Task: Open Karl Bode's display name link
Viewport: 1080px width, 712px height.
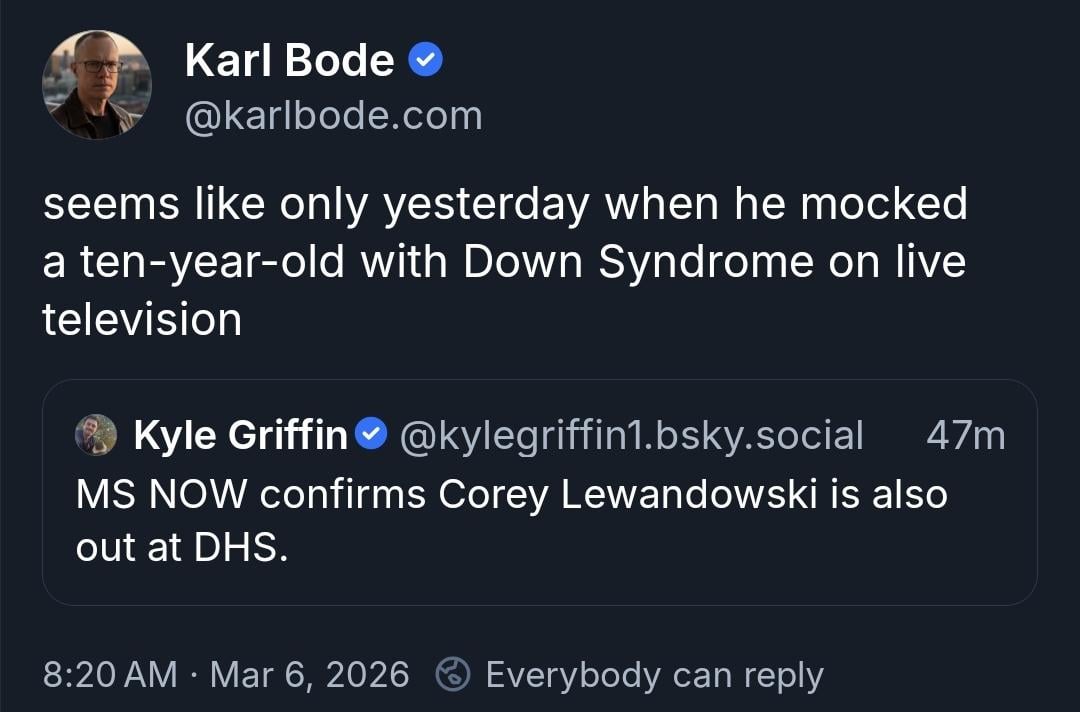Action: click(x=289, y=61)
